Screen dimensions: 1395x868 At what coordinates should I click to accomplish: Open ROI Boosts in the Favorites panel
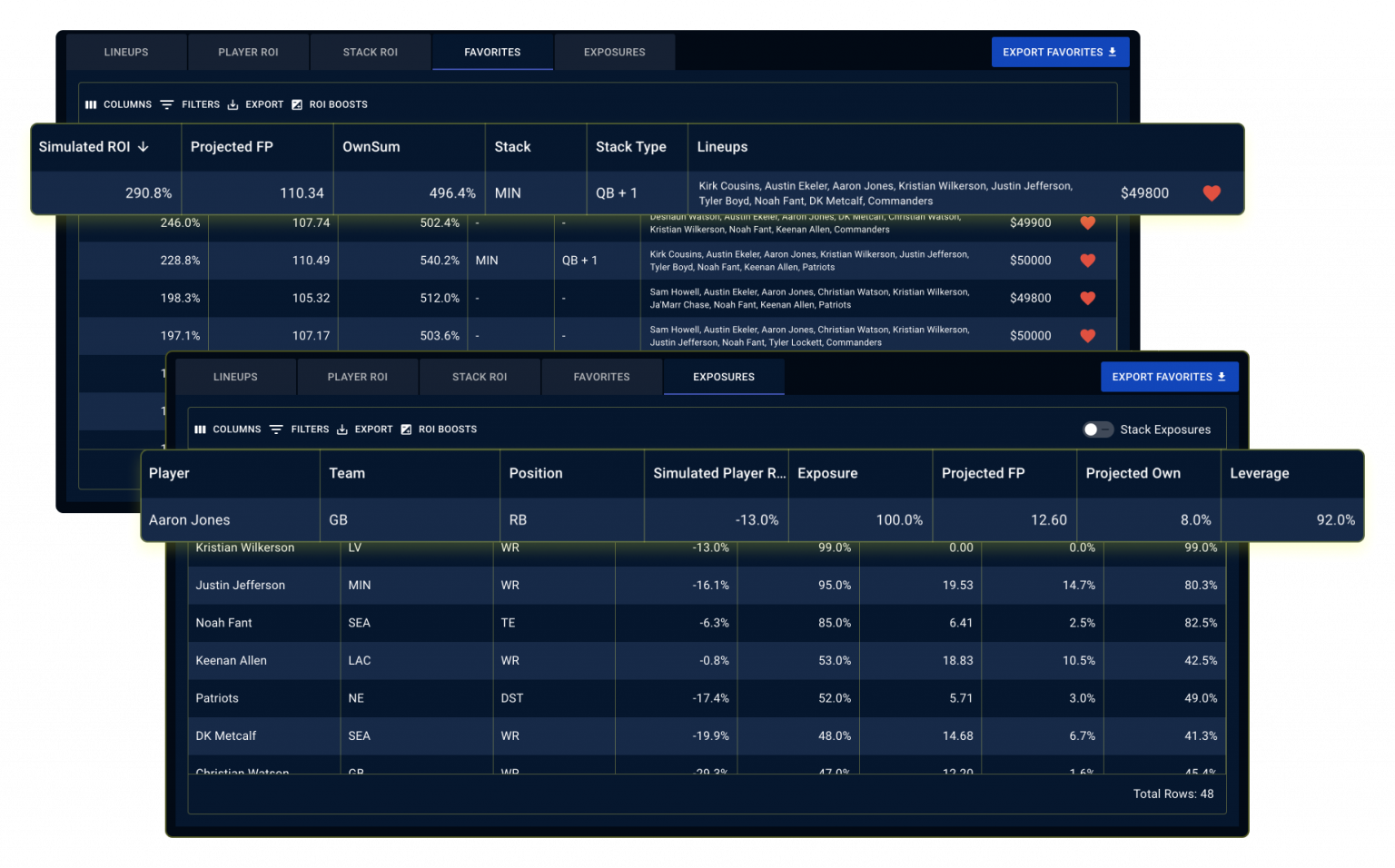[329, 104]
